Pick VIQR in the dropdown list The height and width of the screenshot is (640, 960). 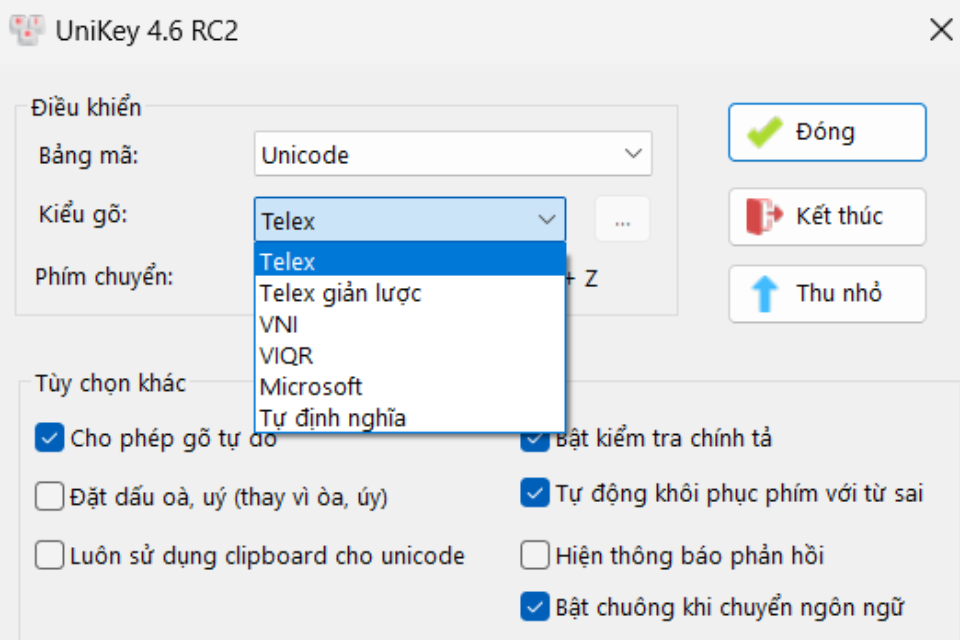pyautogui.click(x=286, y=356)
